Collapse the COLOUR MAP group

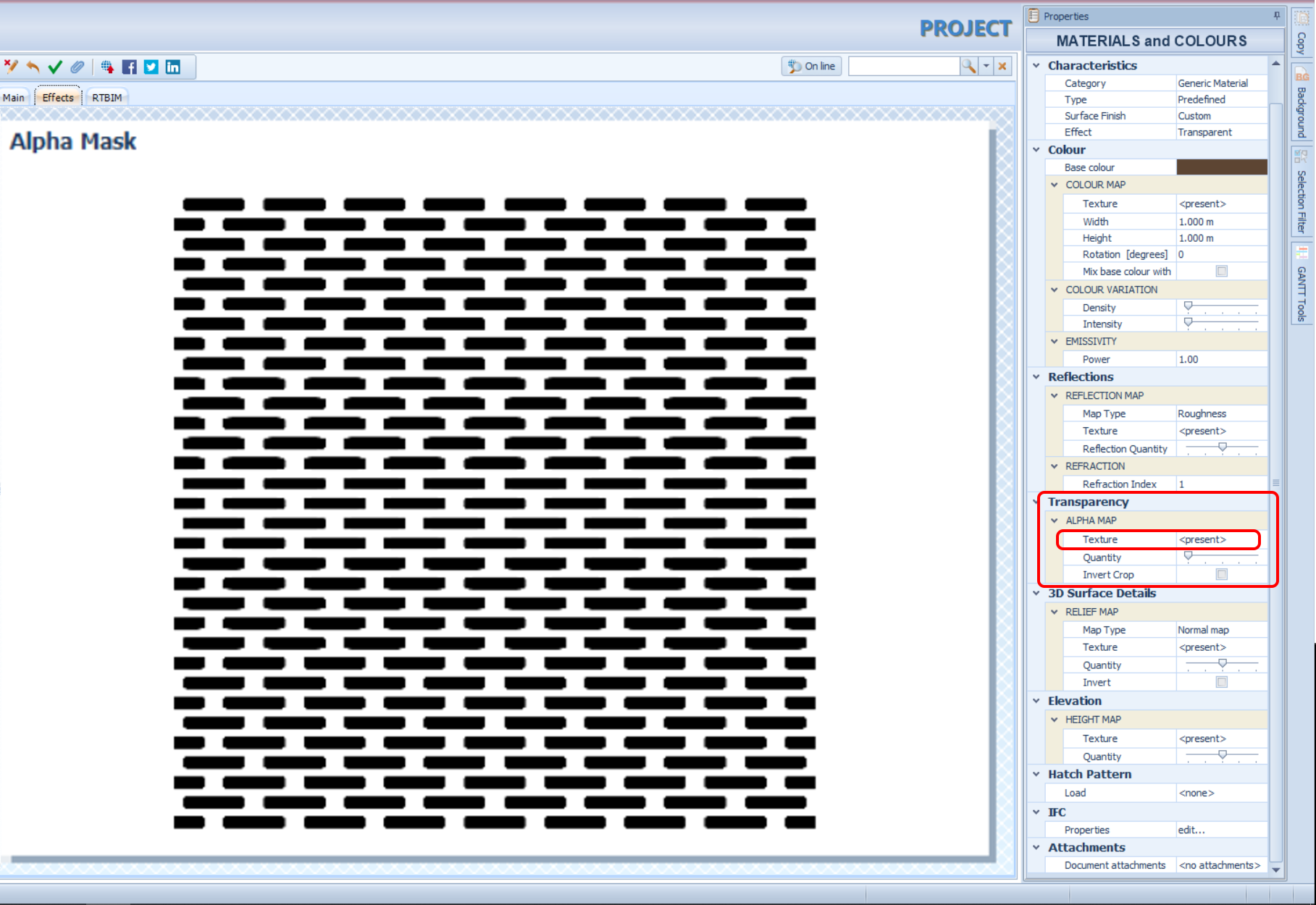(1055, 185)
